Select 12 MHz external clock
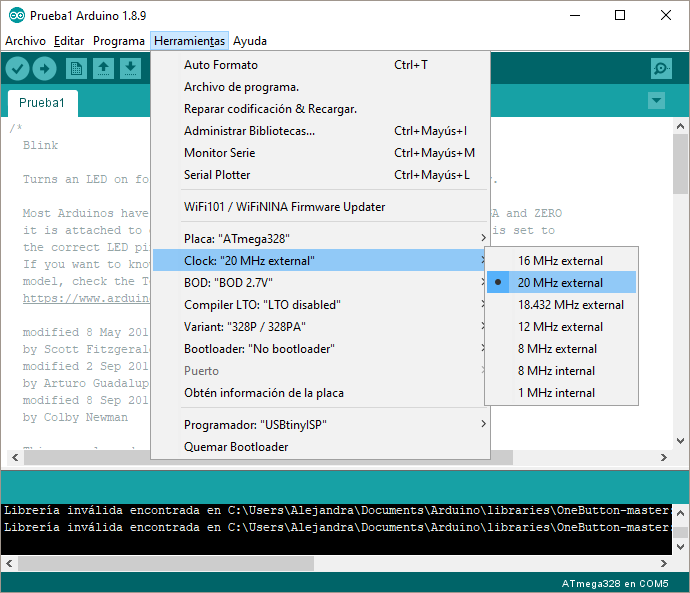This screenshot has height=593, width=690. (x=562, y=326)
